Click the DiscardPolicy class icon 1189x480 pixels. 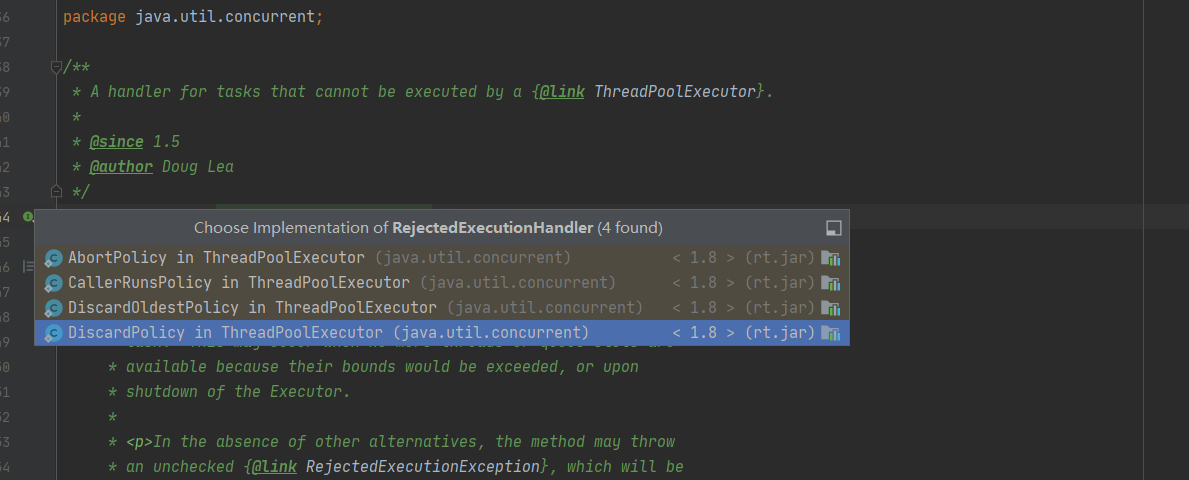tap(53, 333)
